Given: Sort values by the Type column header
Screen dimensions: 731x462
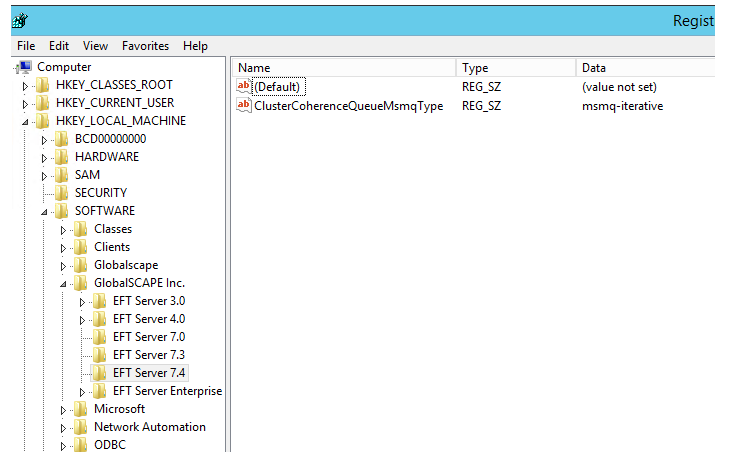Looking at the screenshot, I should click(516, 68).
